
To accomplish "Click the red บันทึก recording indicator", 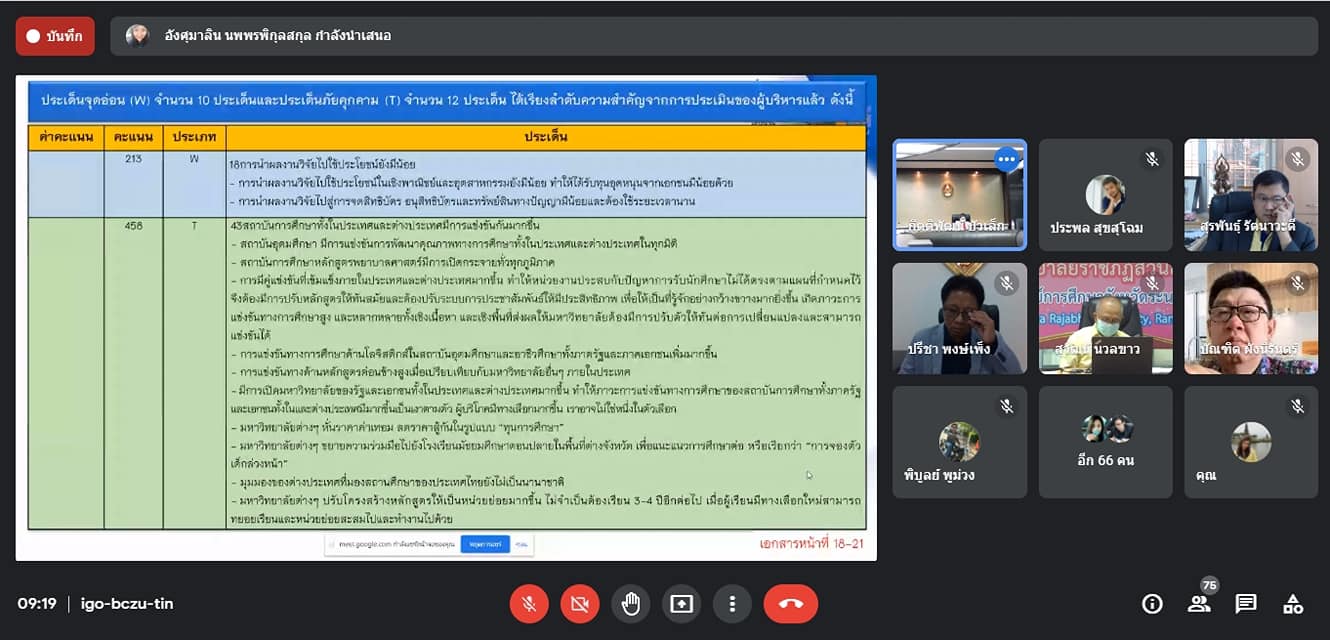I will click(x=55, y=36).
